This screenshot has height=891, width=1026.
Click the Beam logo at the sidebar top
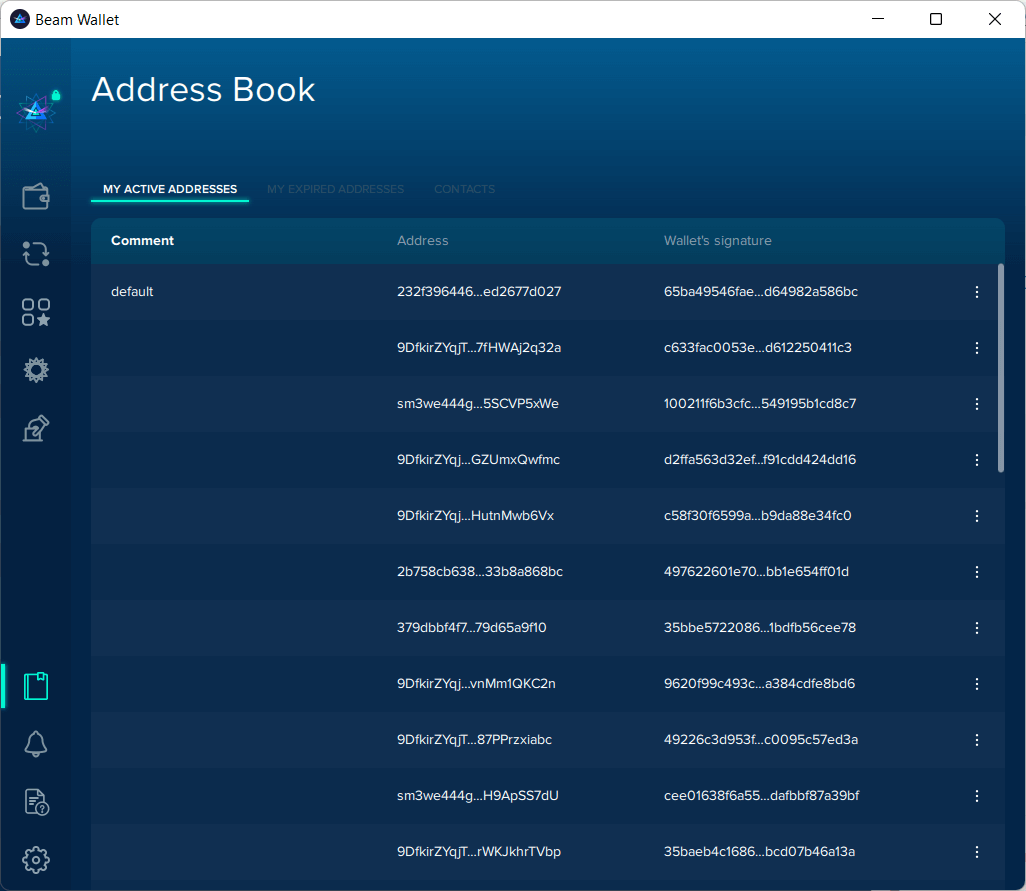tap(36, 110)
